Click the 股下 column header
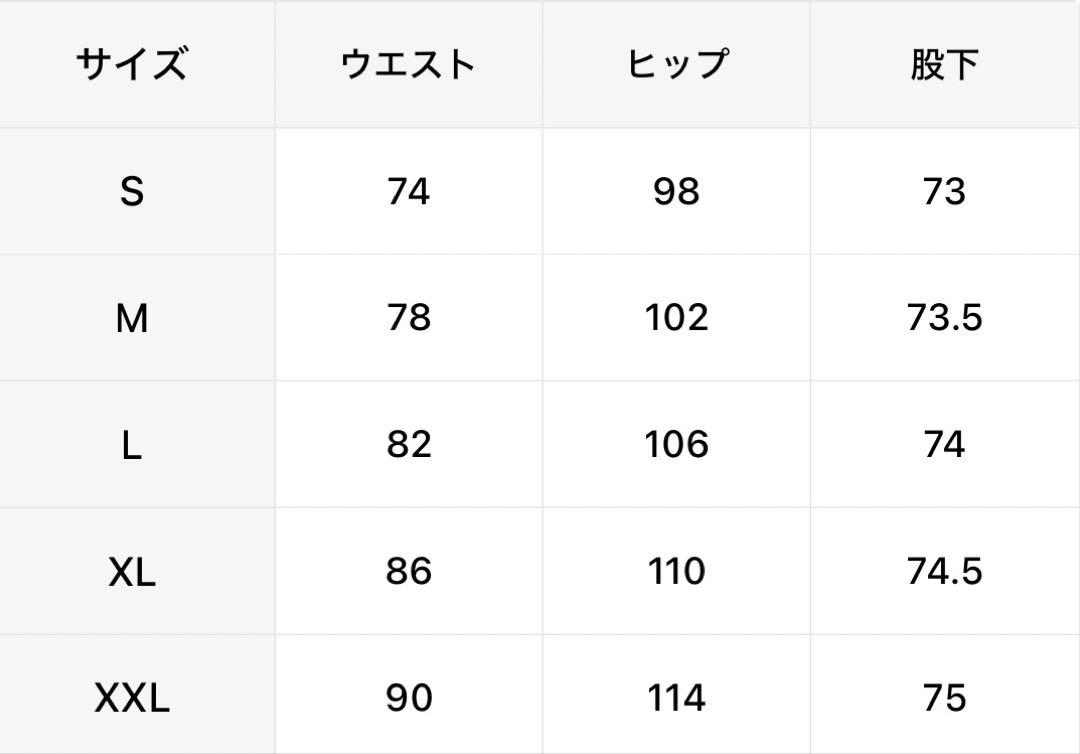 pyautogui.click(x=944, y=64)
